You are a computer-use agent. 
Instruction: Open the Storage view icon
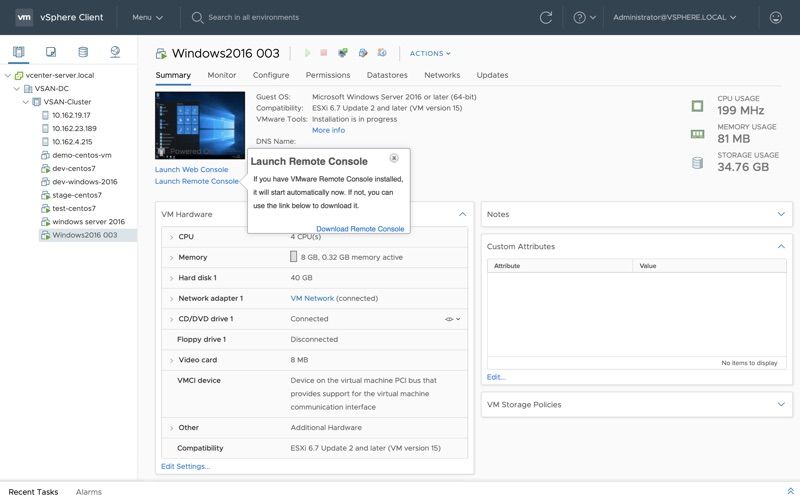coord(83,52)
